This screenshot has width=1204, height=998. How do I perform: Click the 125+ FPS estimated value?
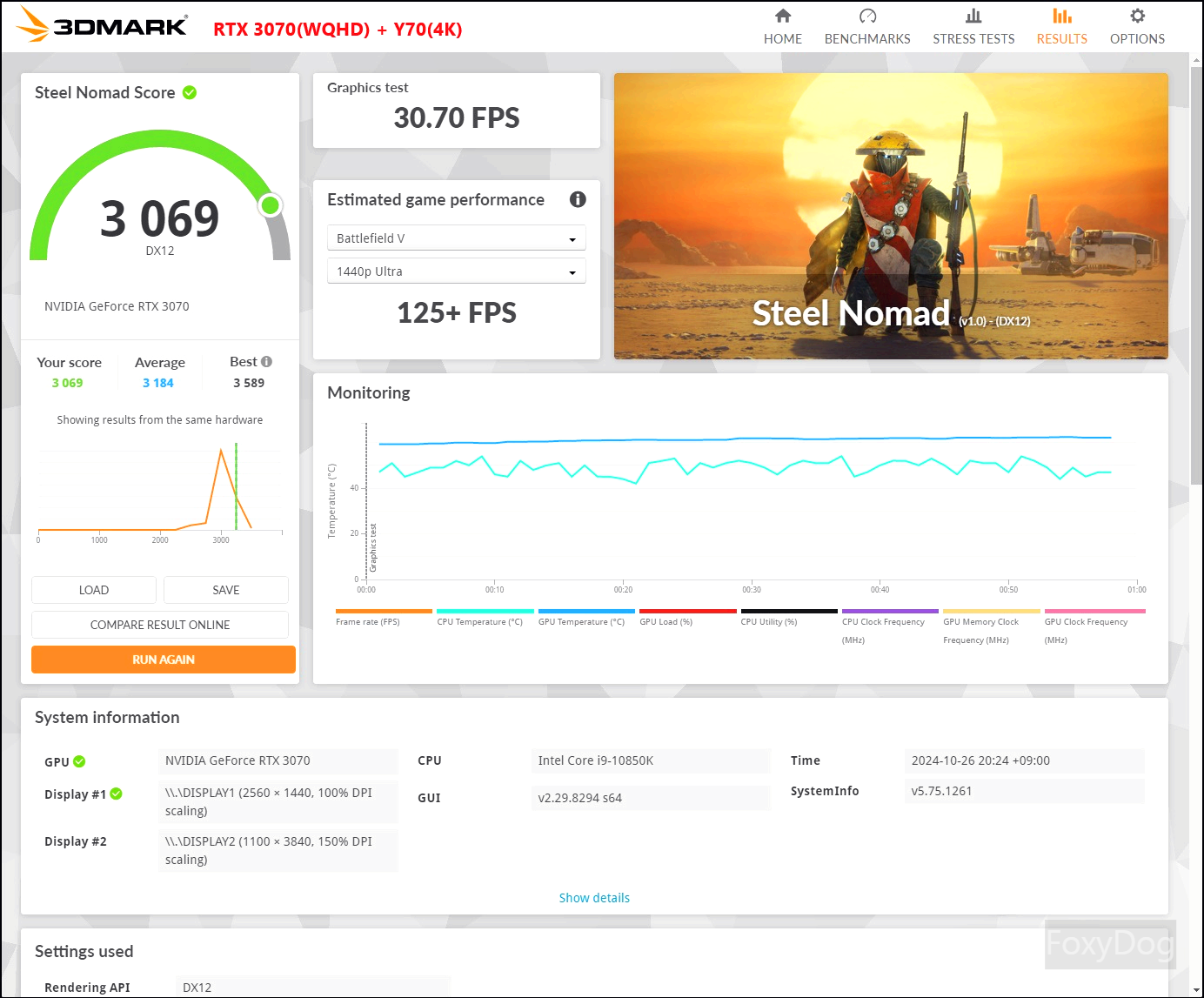tap(457, 312)
